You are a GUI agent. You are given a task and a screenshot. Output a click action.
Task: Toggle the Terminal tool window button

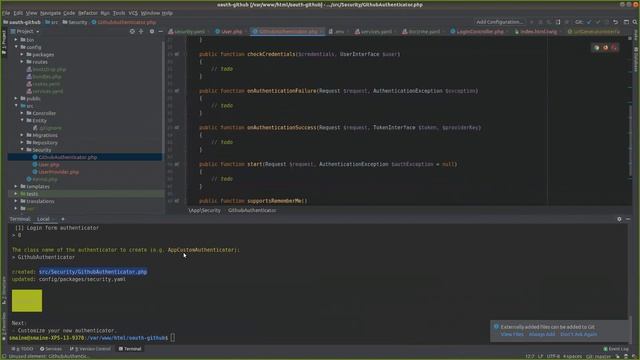[130, 349]
